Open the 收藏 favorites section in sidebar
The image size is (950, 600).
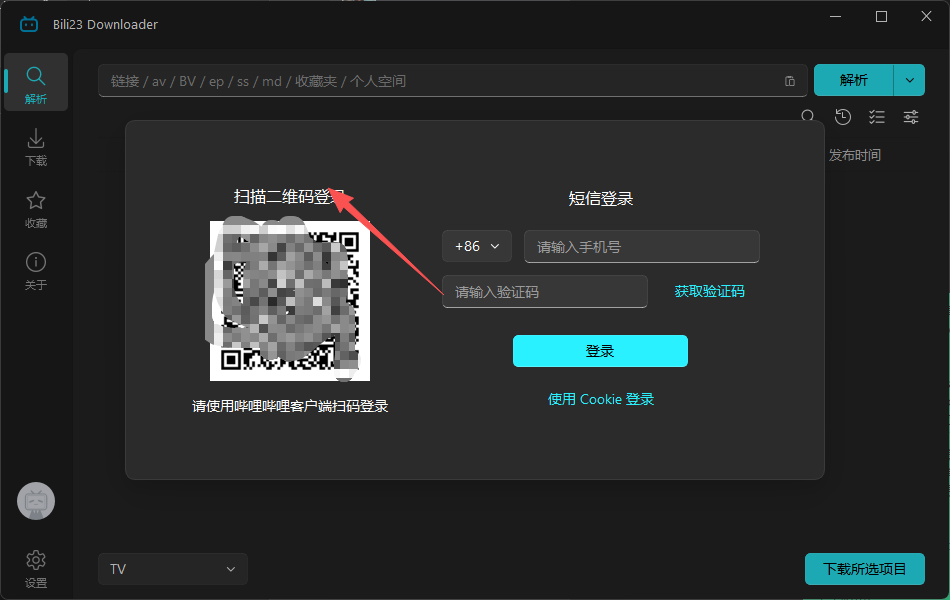36,210
